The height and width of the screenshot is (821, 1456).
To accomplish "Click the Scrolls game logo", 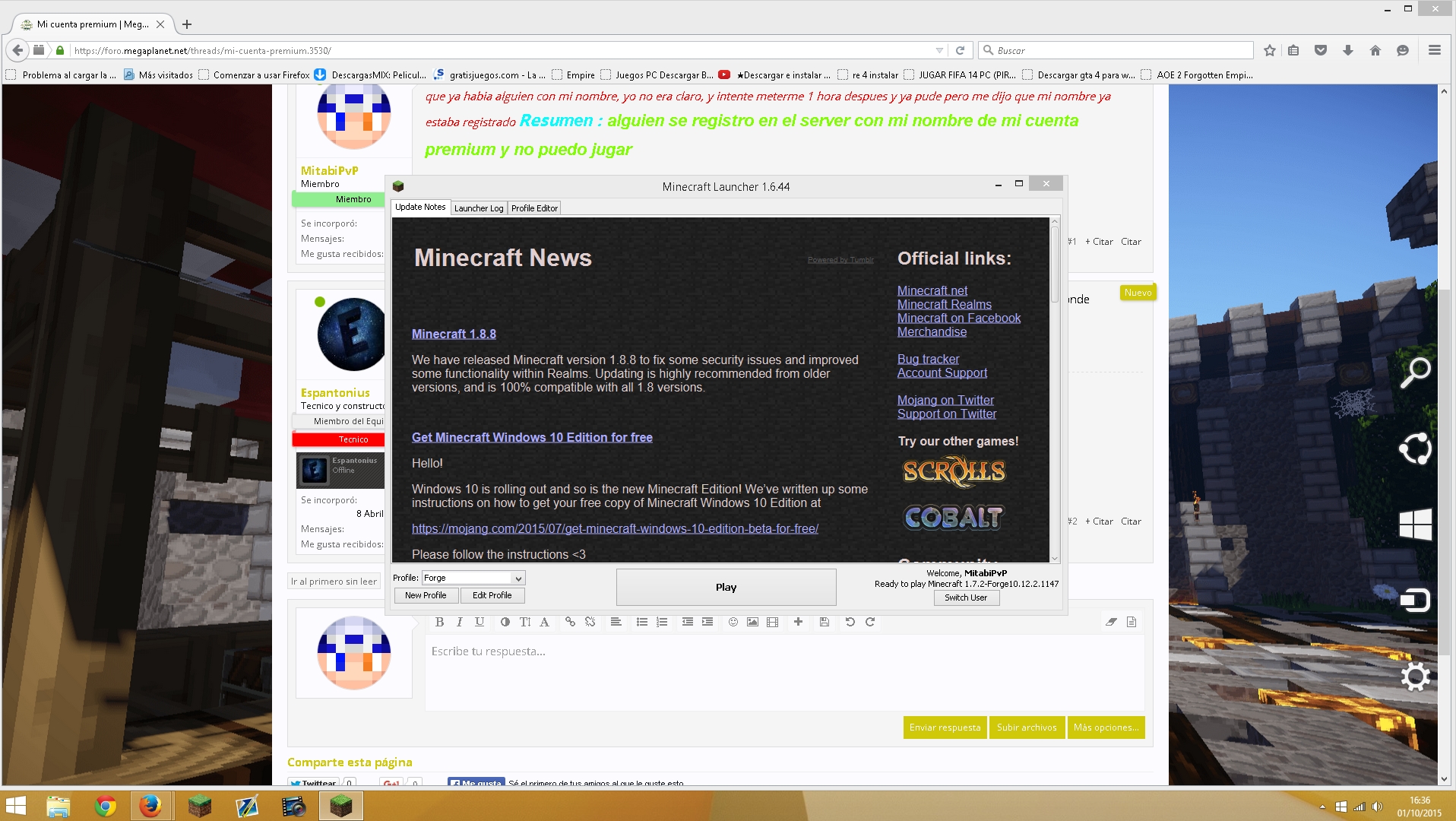I will pos(954,471).
